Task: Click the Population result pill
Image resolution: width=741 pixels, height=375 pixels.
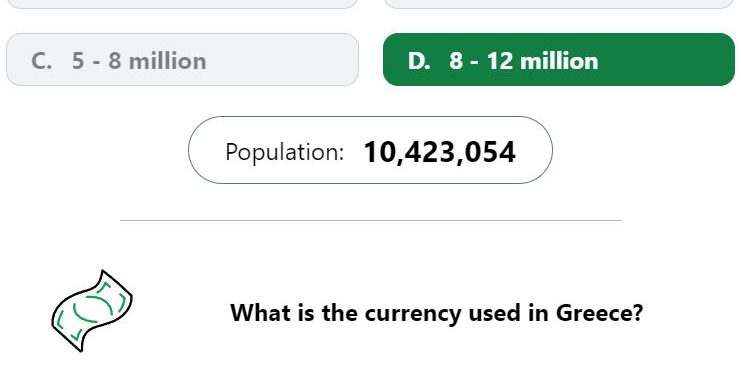Action: 370,150
